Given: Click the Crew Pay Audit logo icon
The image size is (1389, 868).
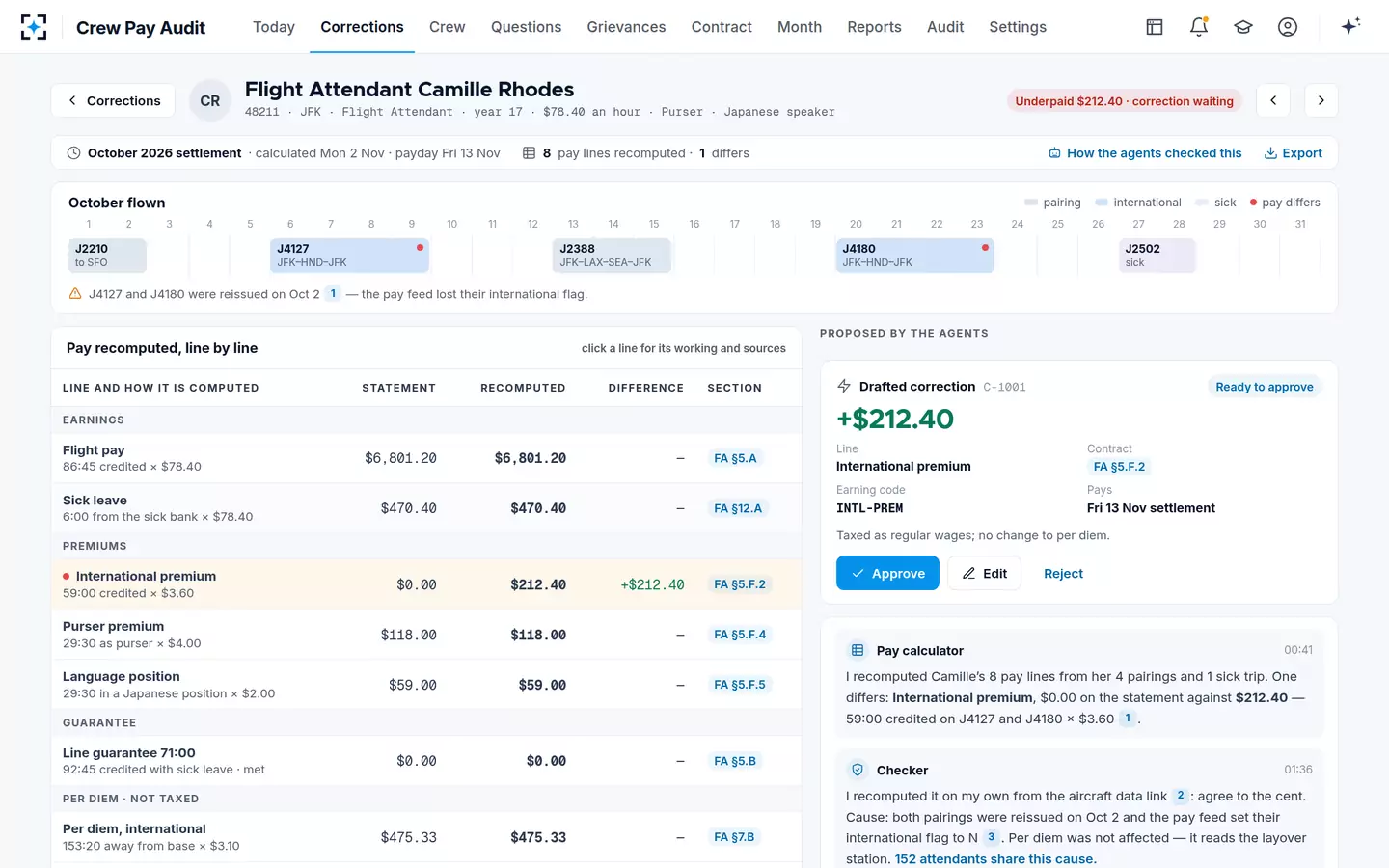Looking at the screenshot, I should click(x=34, y=27).
